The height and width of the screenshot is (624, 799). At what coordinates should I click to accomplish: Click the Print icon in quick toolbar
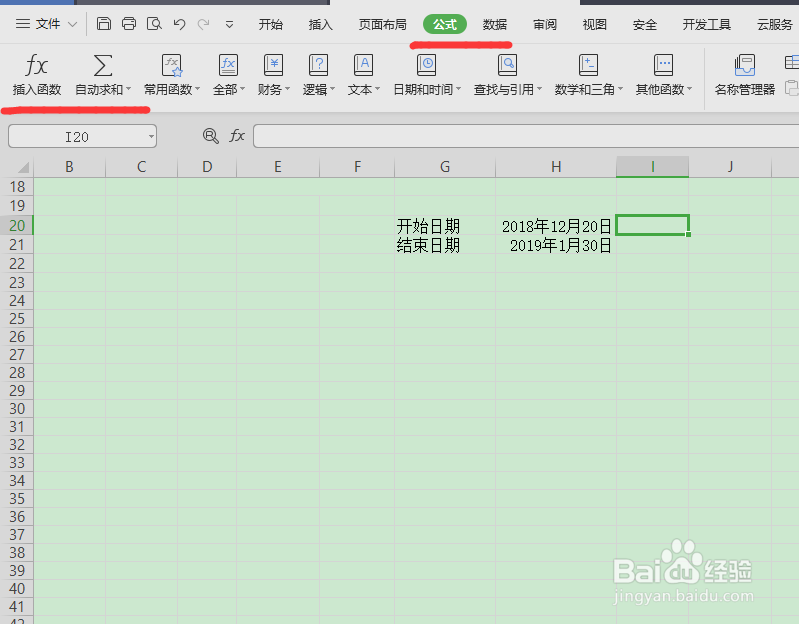click(x=129, y=23)
